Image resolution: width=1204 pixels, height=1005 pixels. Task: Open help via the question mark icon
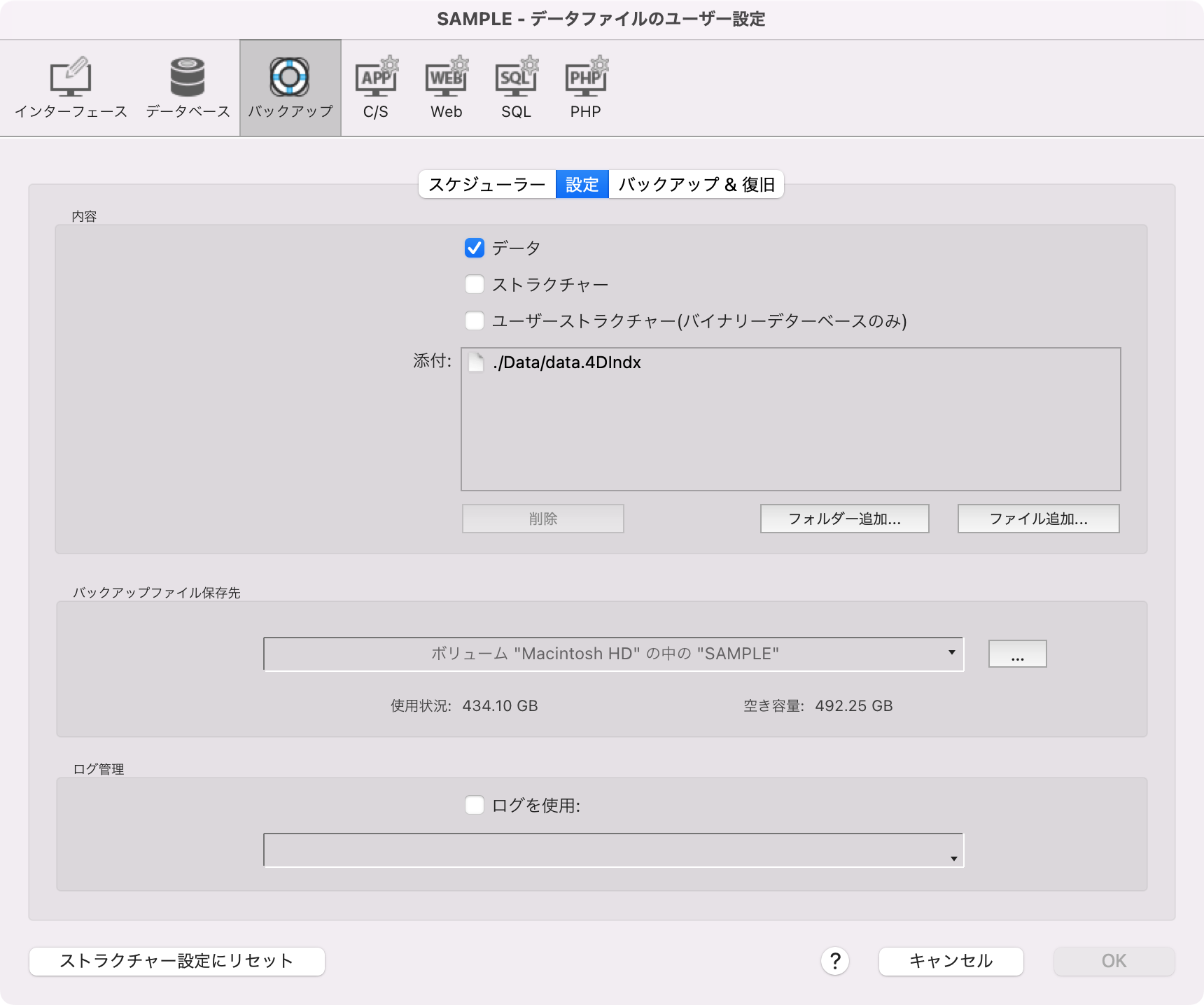[x=834, y=961]
